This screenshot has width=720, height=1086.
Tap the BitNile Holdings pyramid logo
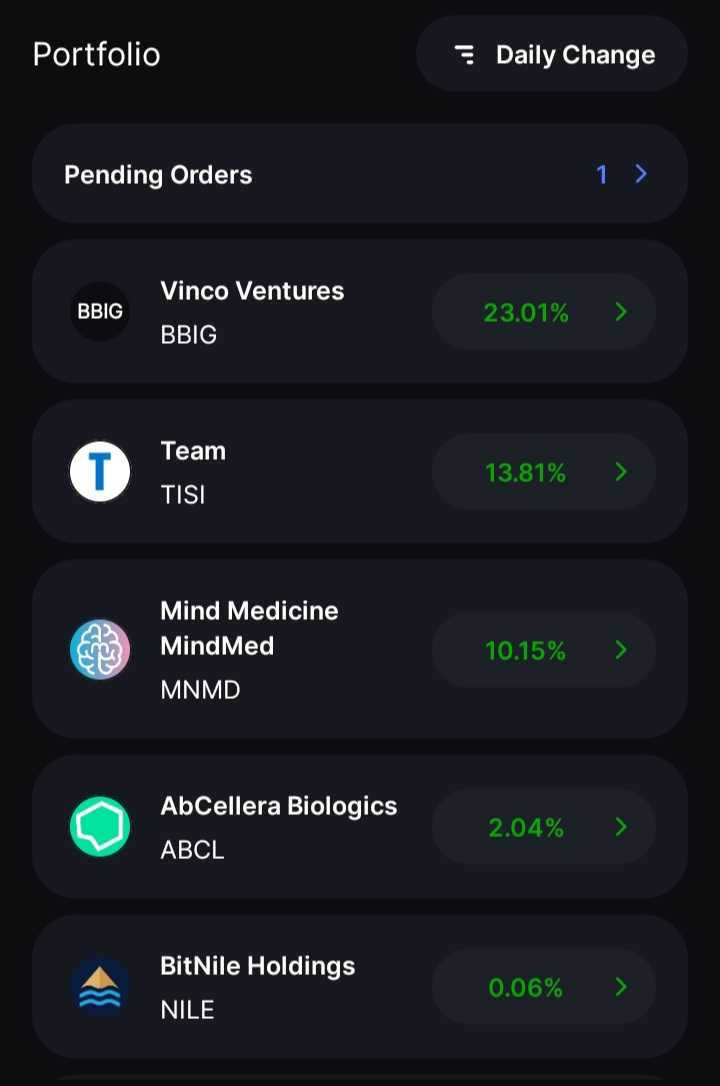[100, 987]
